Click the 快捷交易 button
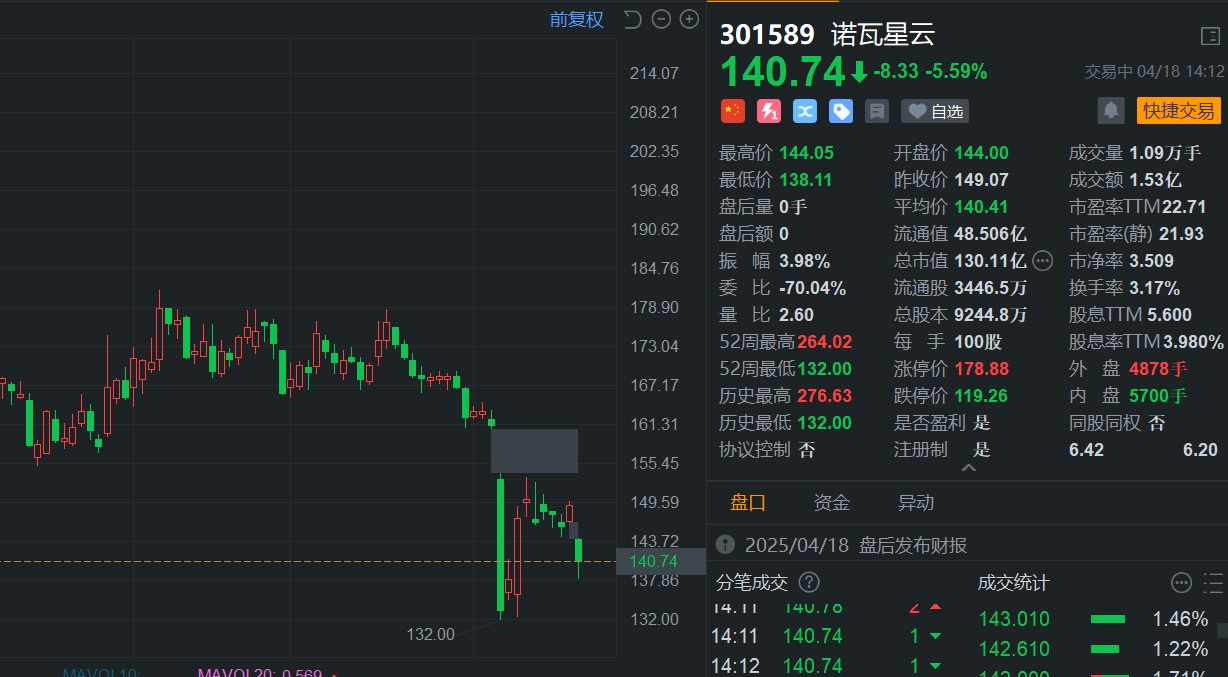 [x=1179, y=111]
